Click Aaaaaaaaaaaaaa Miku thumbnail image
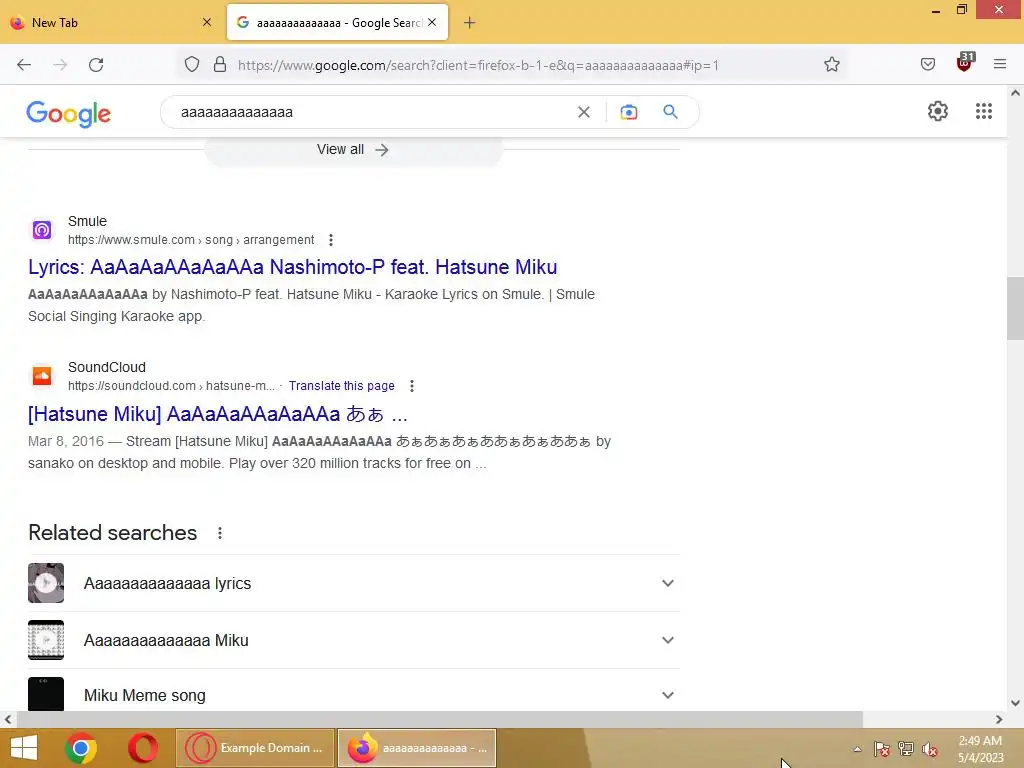 pos(46,640)
